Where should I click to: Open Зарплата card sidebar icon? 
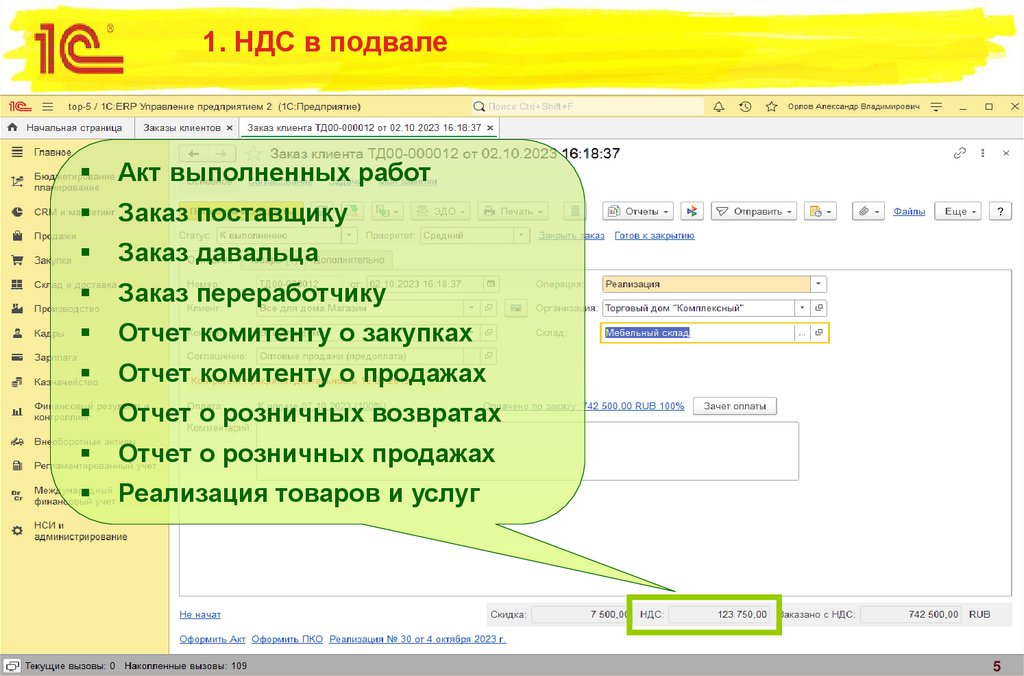point(18,357)
